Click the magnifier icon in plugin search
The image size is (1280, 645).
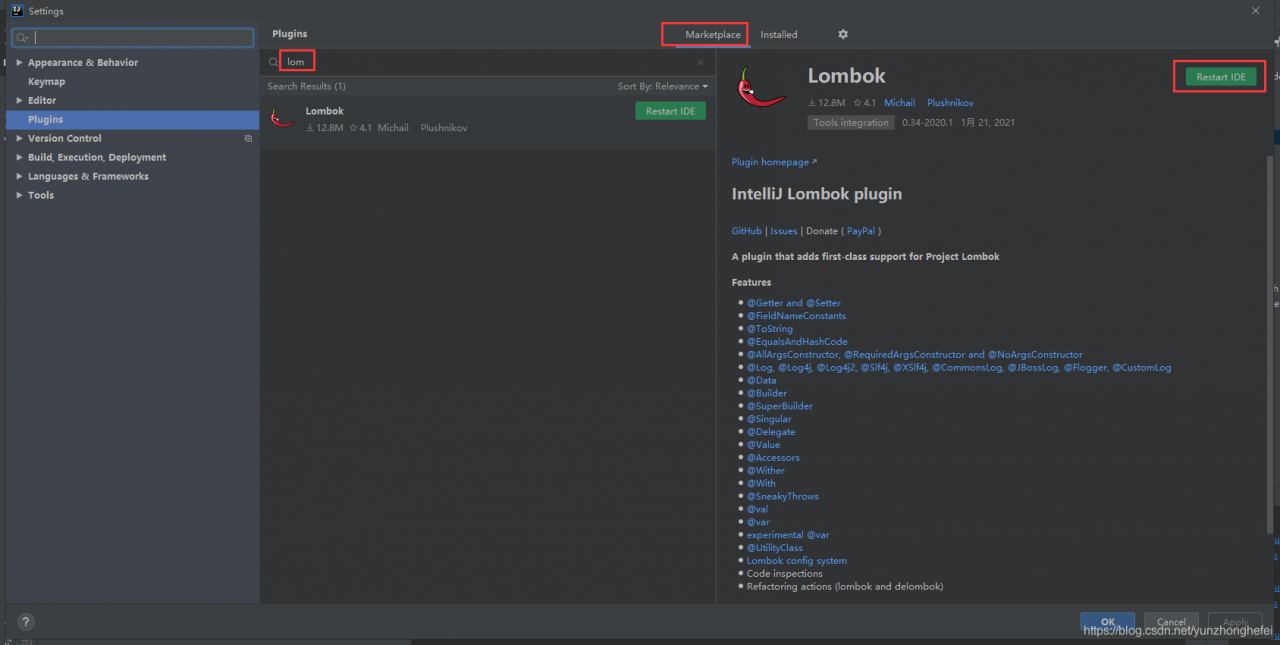pyautogui.click(x=273, y=62)
